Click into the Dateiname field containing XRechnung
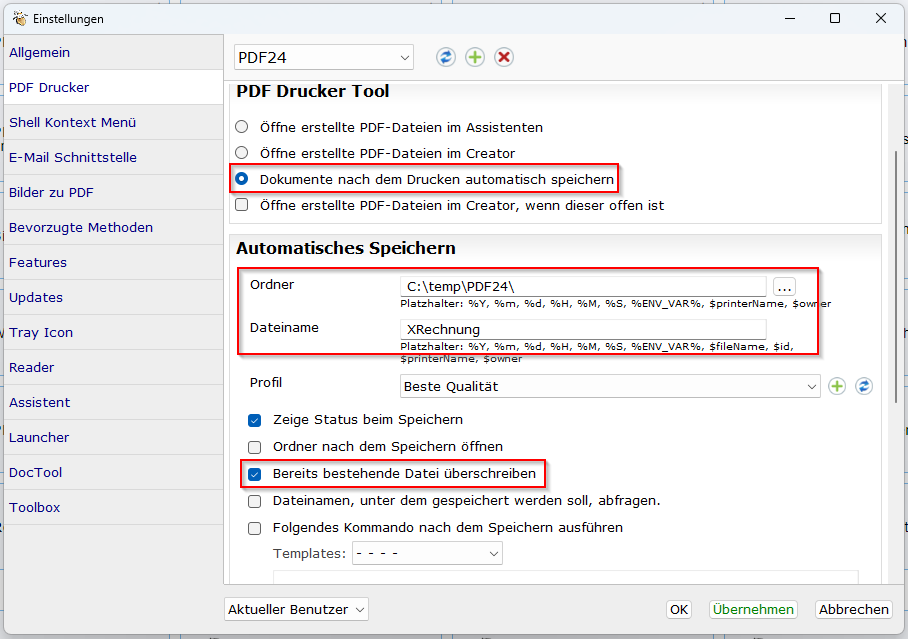908x639 pixels. tap(582, 329)
